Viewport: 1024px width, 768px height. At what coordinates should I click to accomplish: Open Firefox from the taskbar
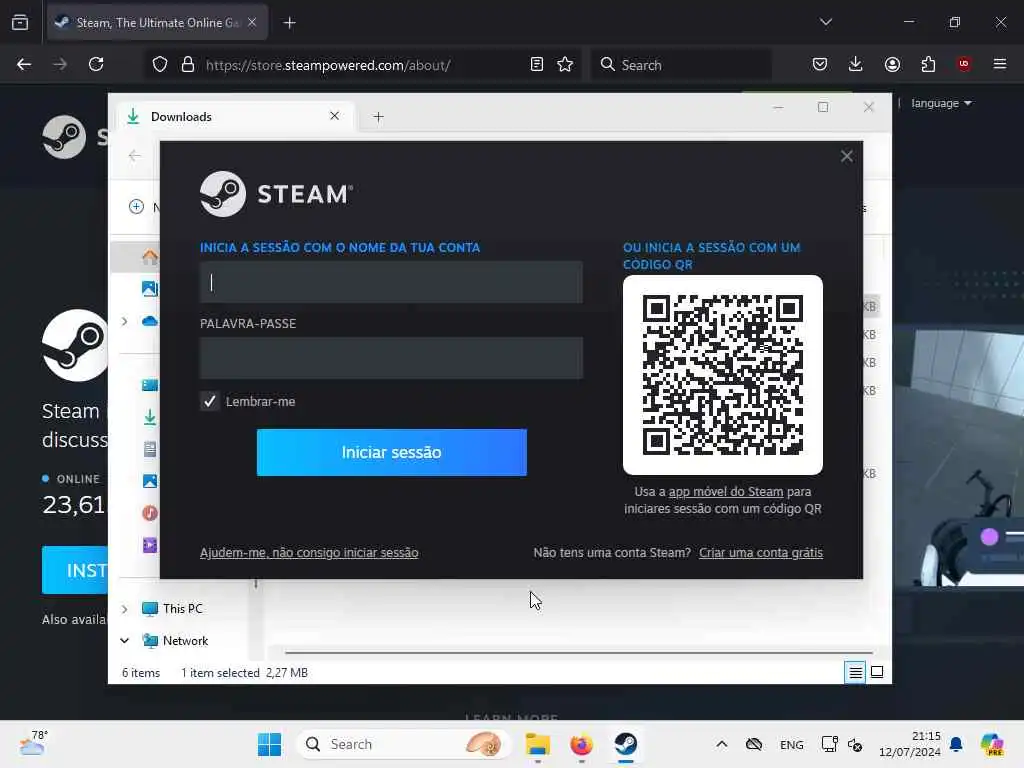(581, 744)
